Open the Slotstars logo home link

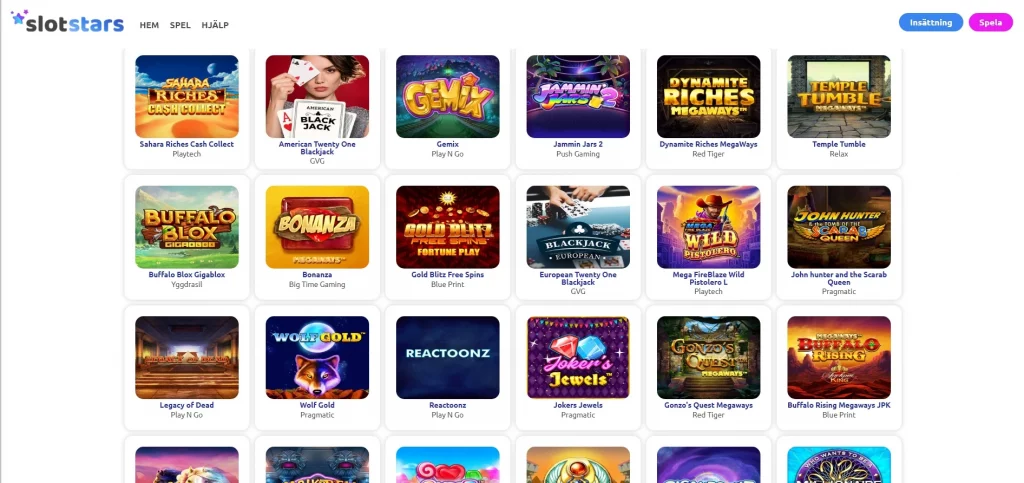(67, 22)
